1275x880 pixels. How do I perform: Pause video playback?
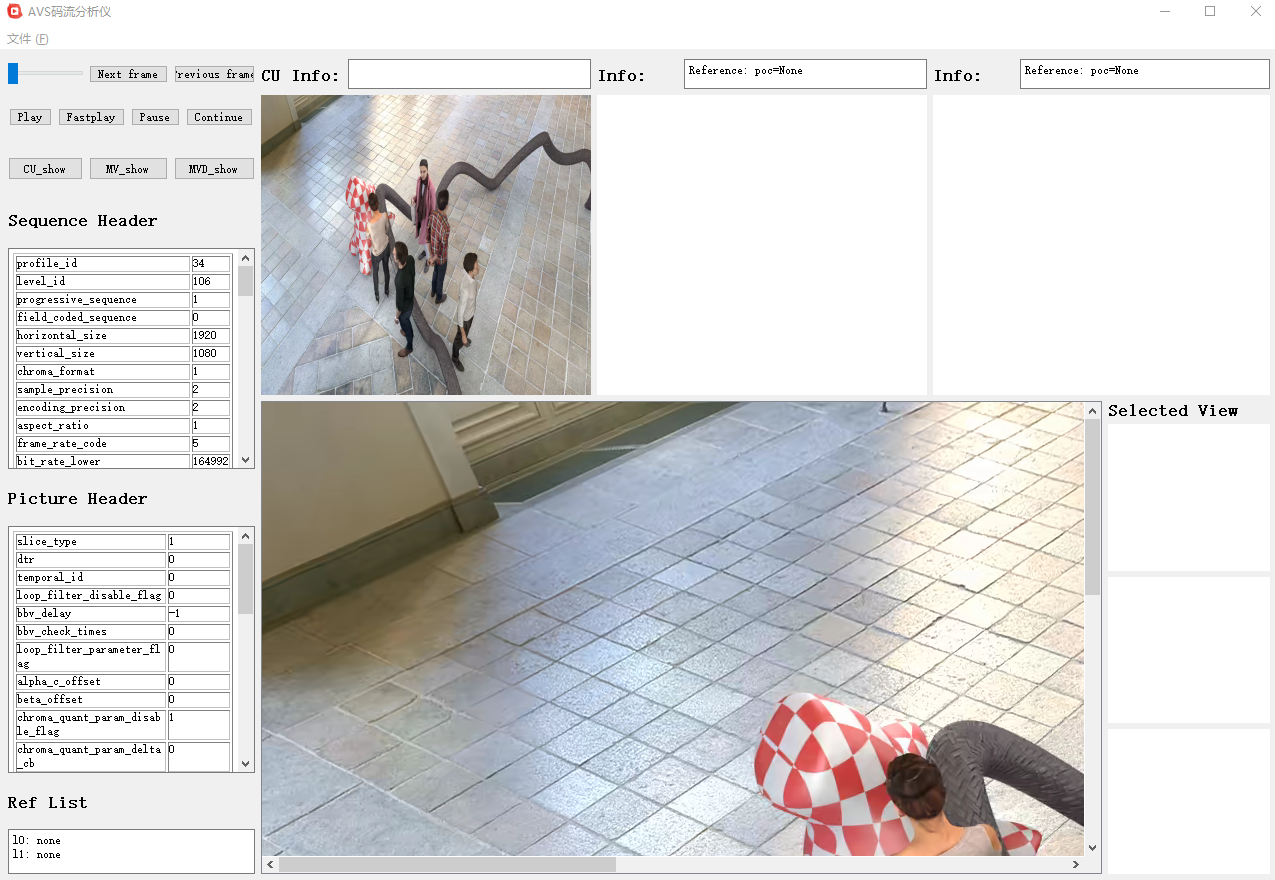pos(154,117)
